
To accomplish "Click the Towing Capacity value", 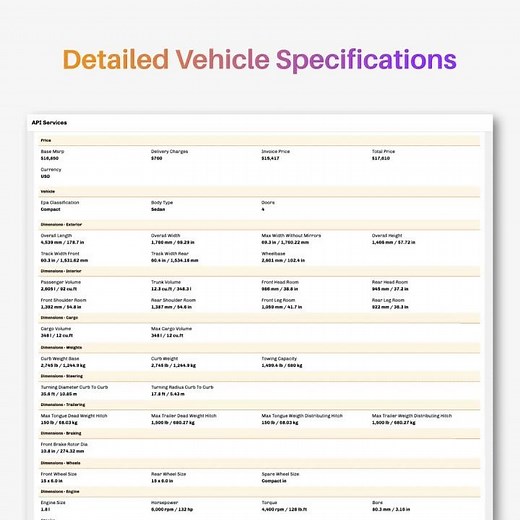I will pos(282,366).
